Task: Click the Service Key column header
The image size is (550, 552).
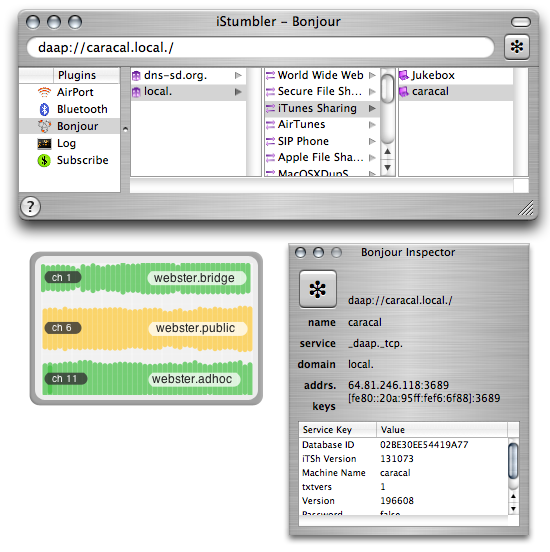Action: point(337,430)
